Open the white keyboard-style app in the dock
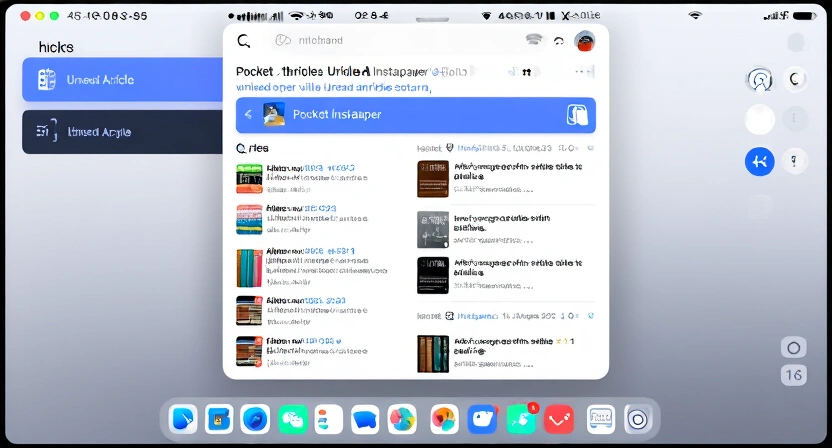The width and height of the screenshot is (832, 448). 601,419
